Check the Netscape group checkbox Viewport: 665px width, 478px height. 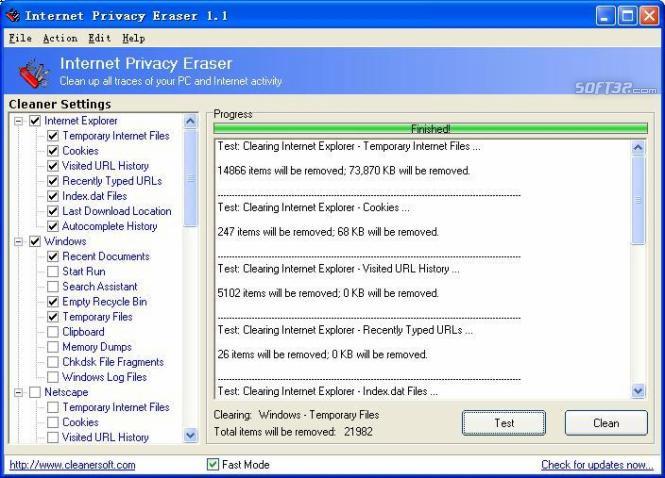(35, 392)
